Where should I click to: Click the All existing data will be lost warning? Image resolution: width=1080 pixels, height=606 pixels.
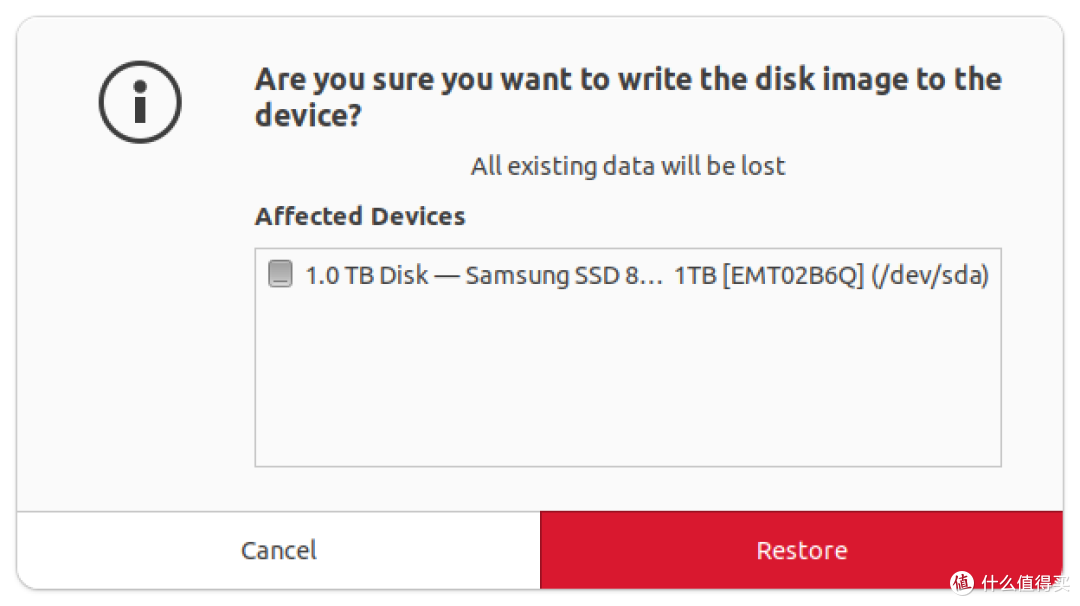click(627, 166)
